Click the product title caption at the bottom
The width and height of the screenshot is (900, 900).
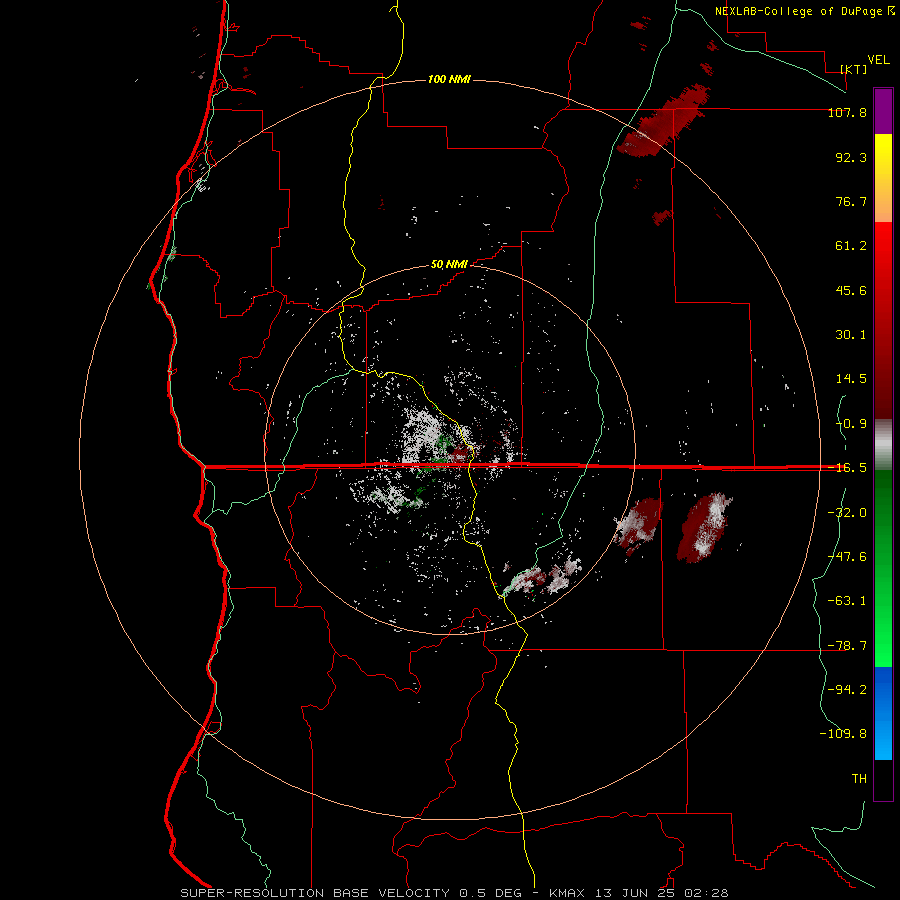455,893
